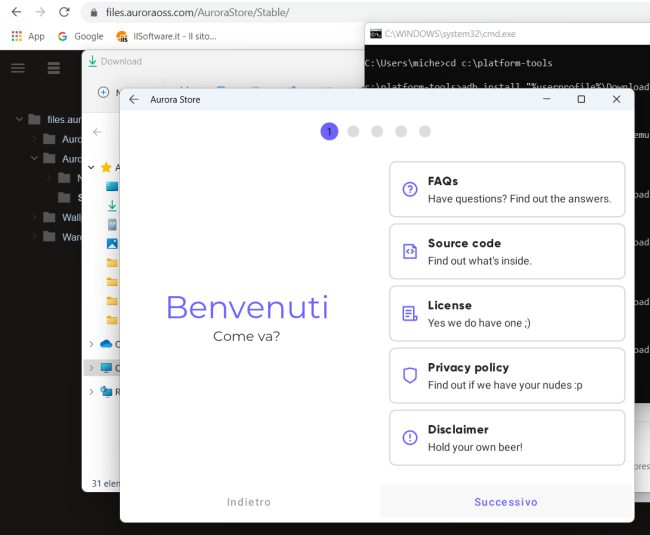Click the Download title in Explorer window
650x535 pixels.
[121, 61]
